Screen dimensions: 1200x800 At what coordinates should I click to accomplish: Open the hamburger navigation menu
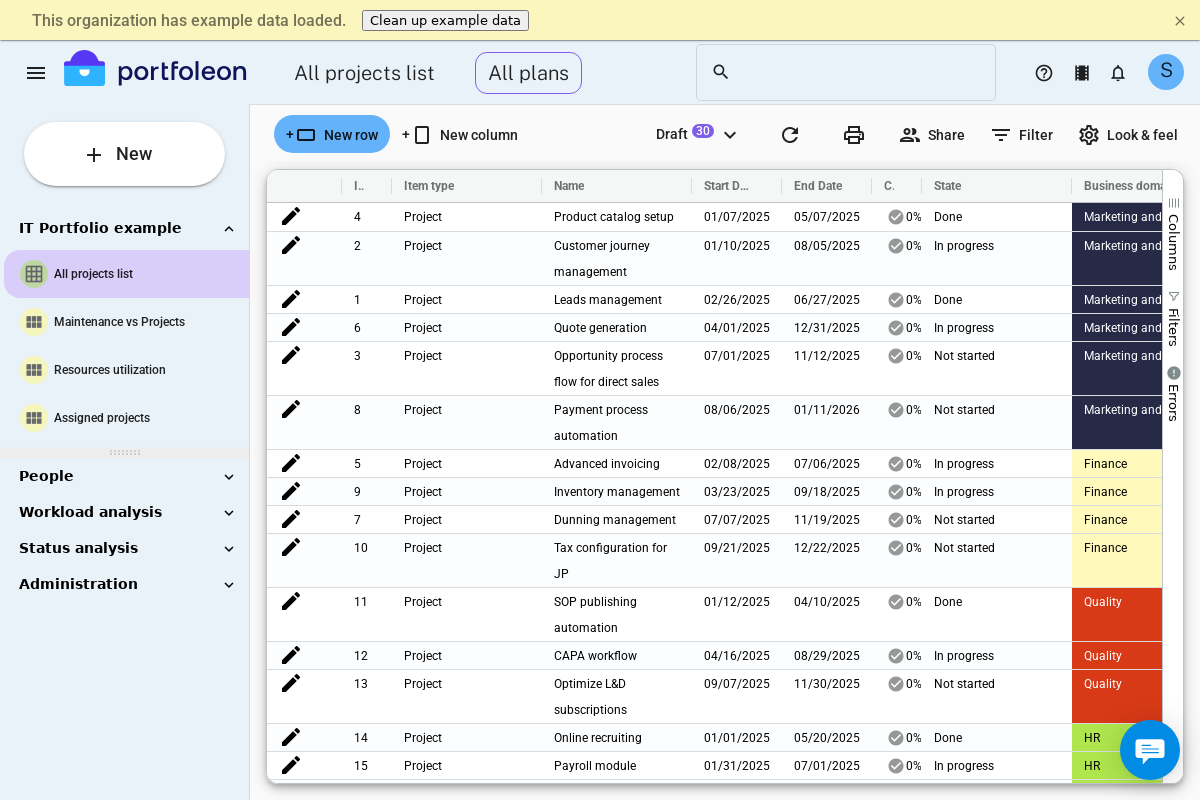pos(36,73)
